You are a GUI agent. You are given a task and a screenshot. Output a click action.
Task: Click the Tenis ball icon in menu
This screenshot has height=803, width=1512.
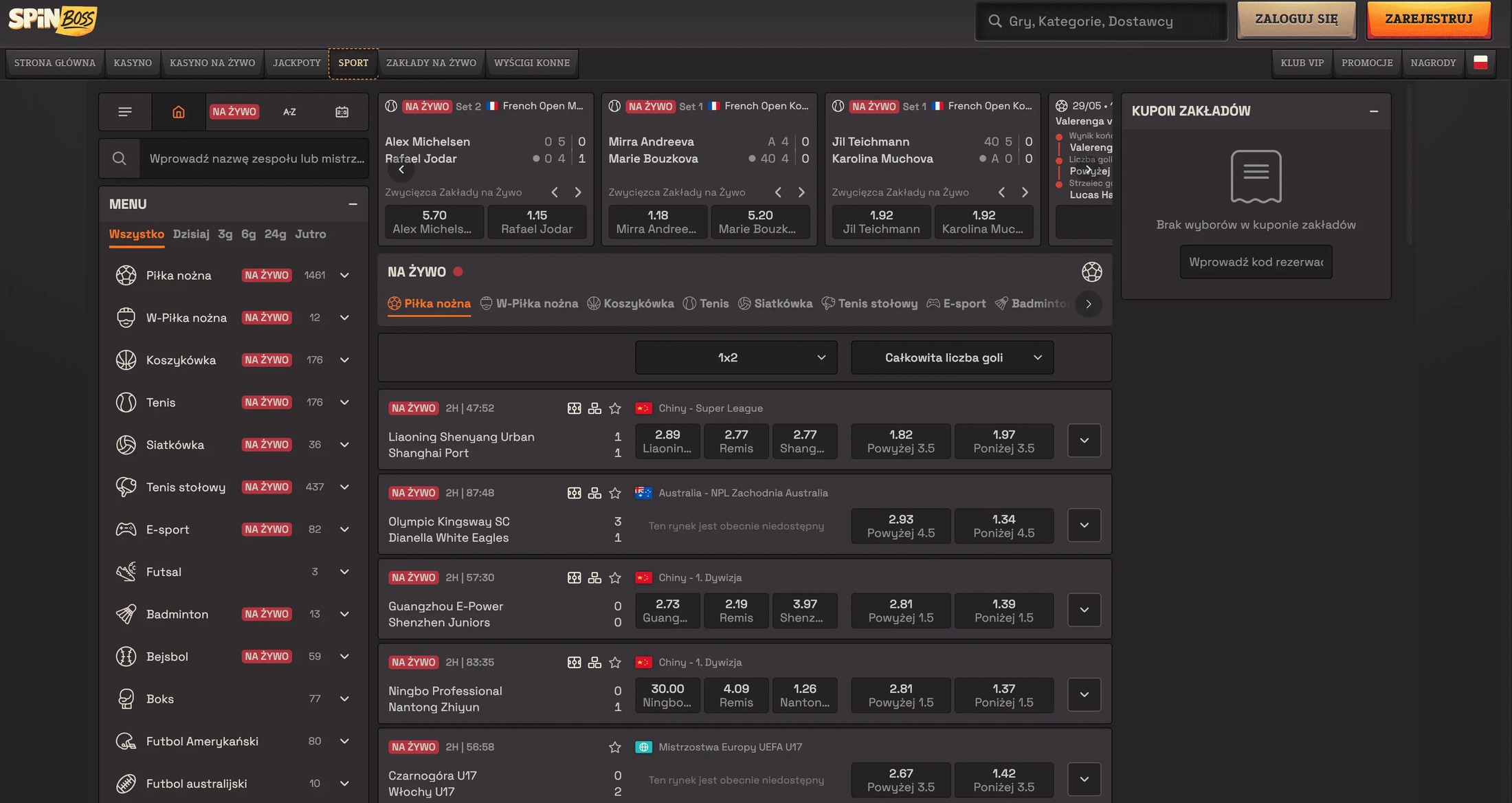point(126,402)
